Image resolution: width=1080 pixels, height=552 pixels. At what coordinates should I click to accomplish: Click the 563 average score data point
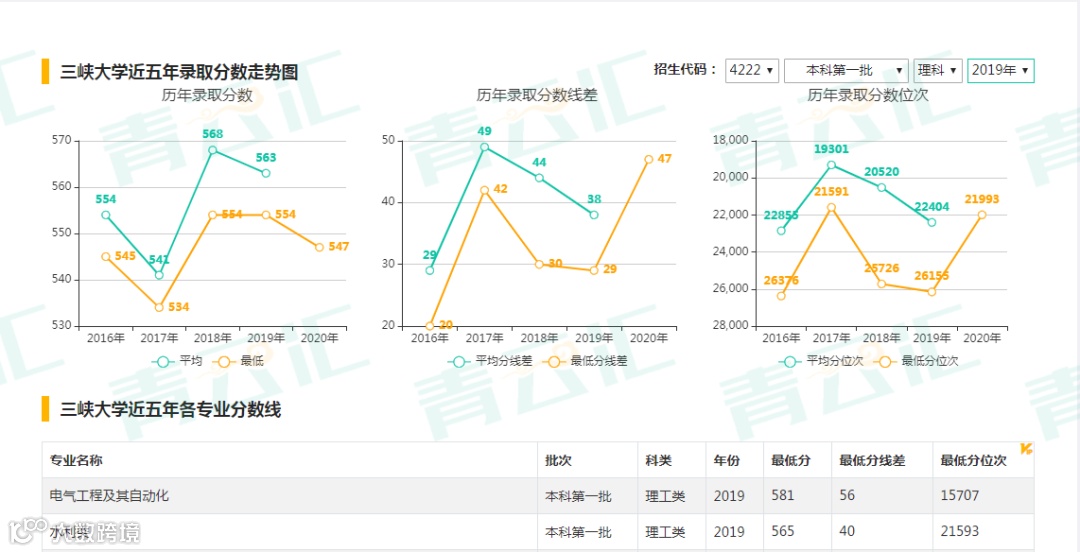point(266,173)
